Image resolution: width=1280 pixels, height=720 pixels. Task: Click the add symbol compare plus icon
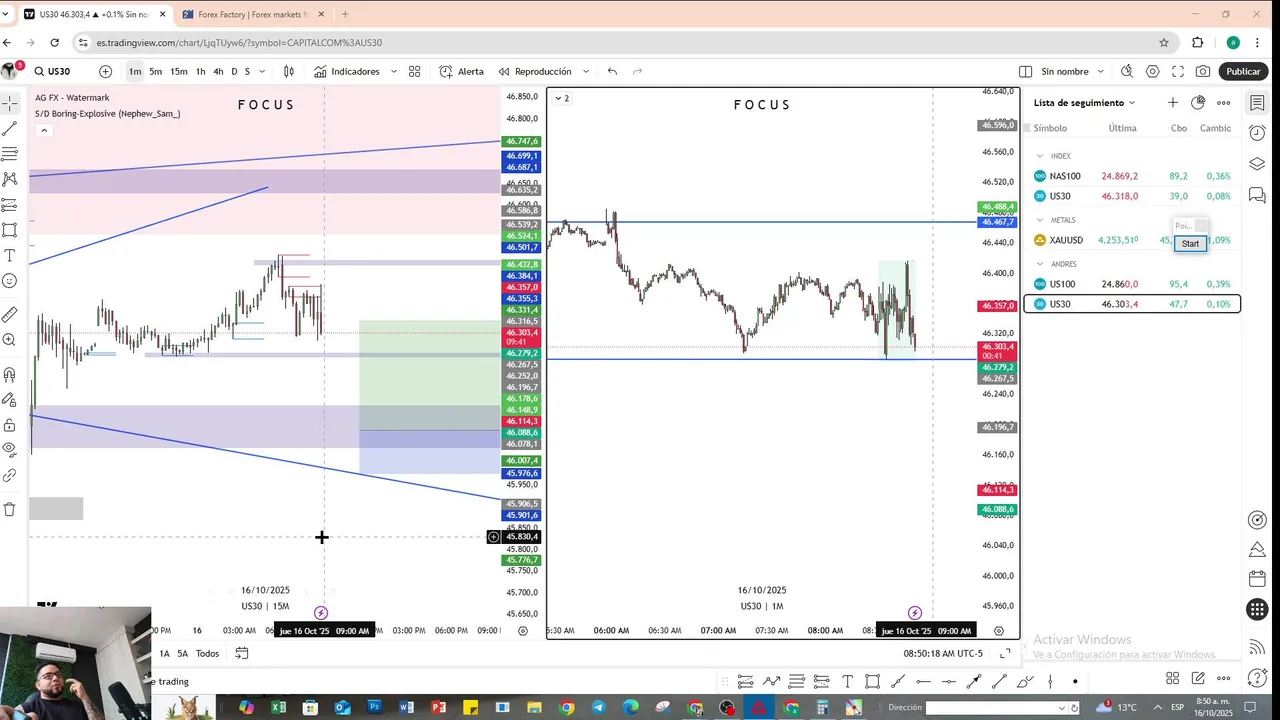point(105,71)
